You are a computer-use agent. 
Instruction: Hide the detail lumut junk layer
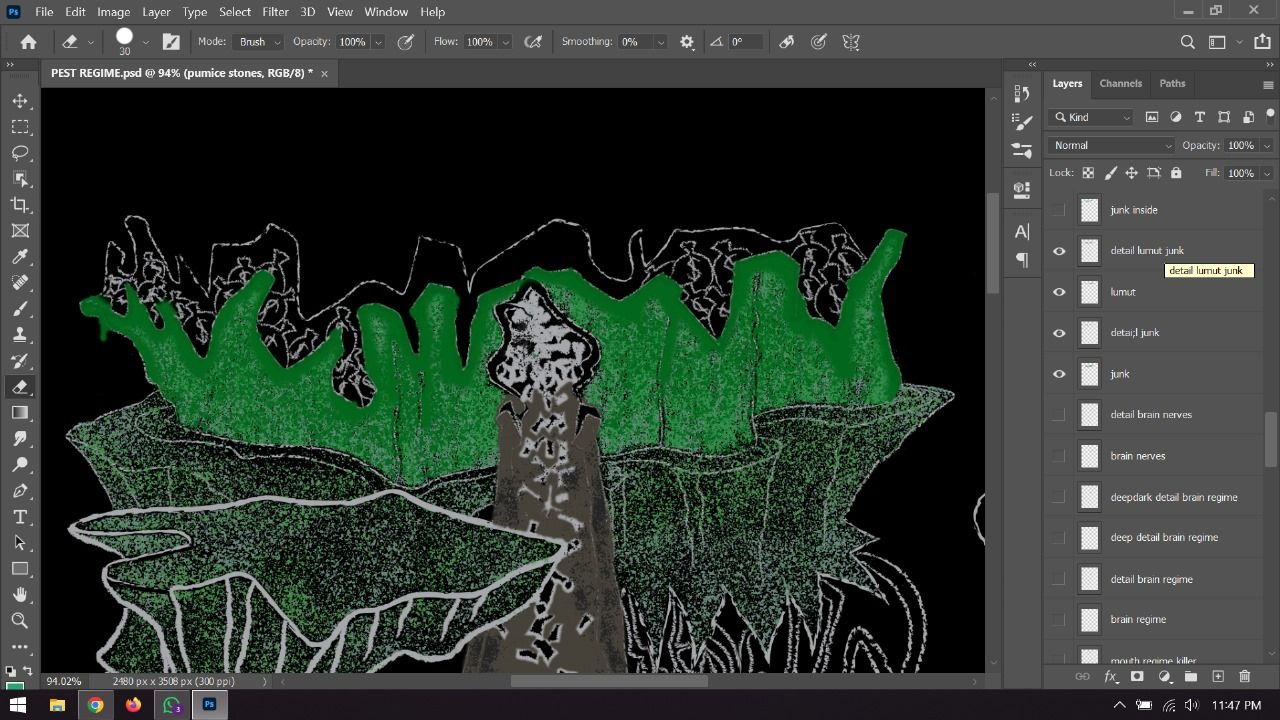(1059, 251)
